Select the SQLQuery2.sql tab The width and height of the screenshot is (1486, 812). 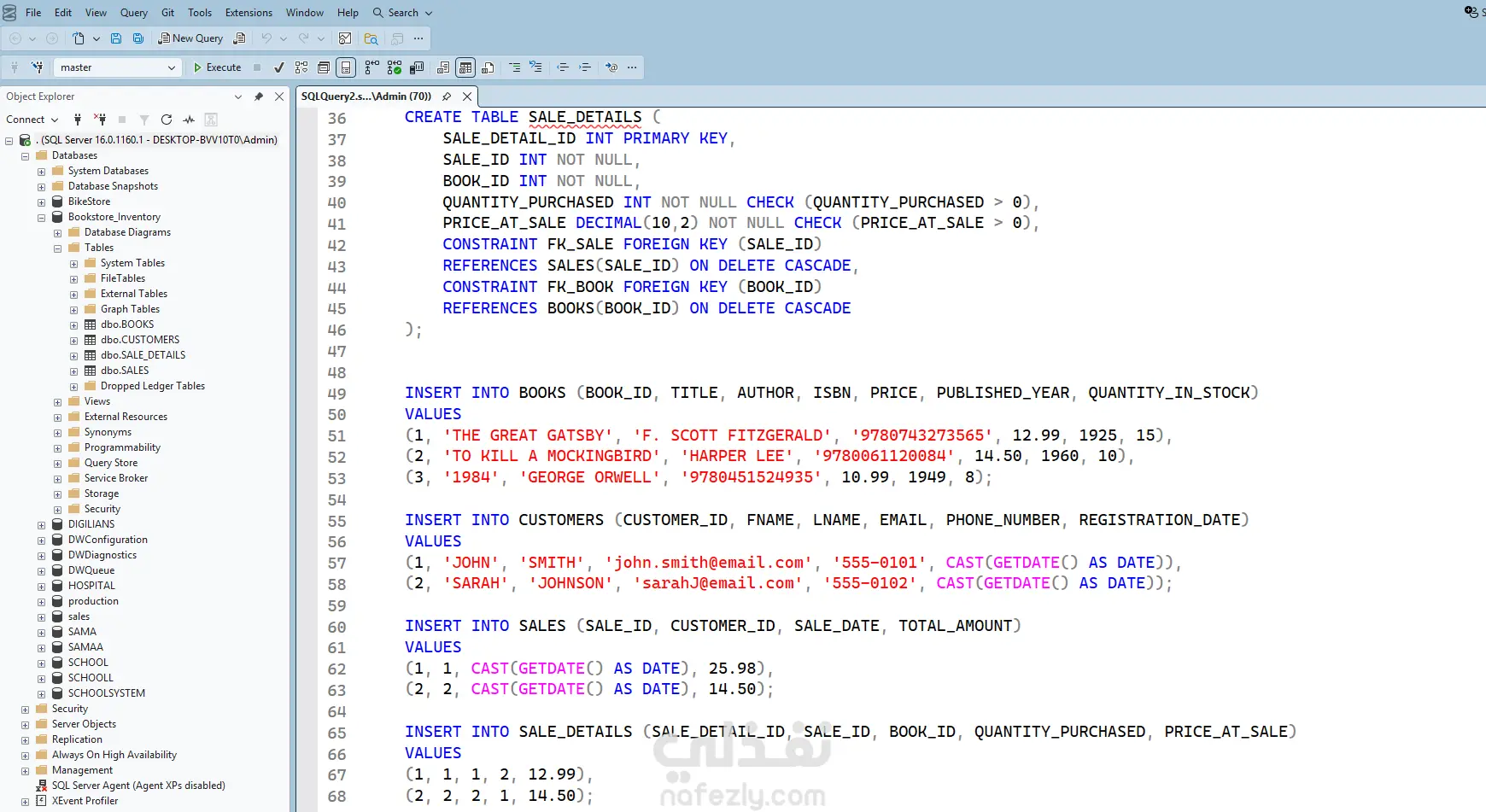tap(366, 96)
